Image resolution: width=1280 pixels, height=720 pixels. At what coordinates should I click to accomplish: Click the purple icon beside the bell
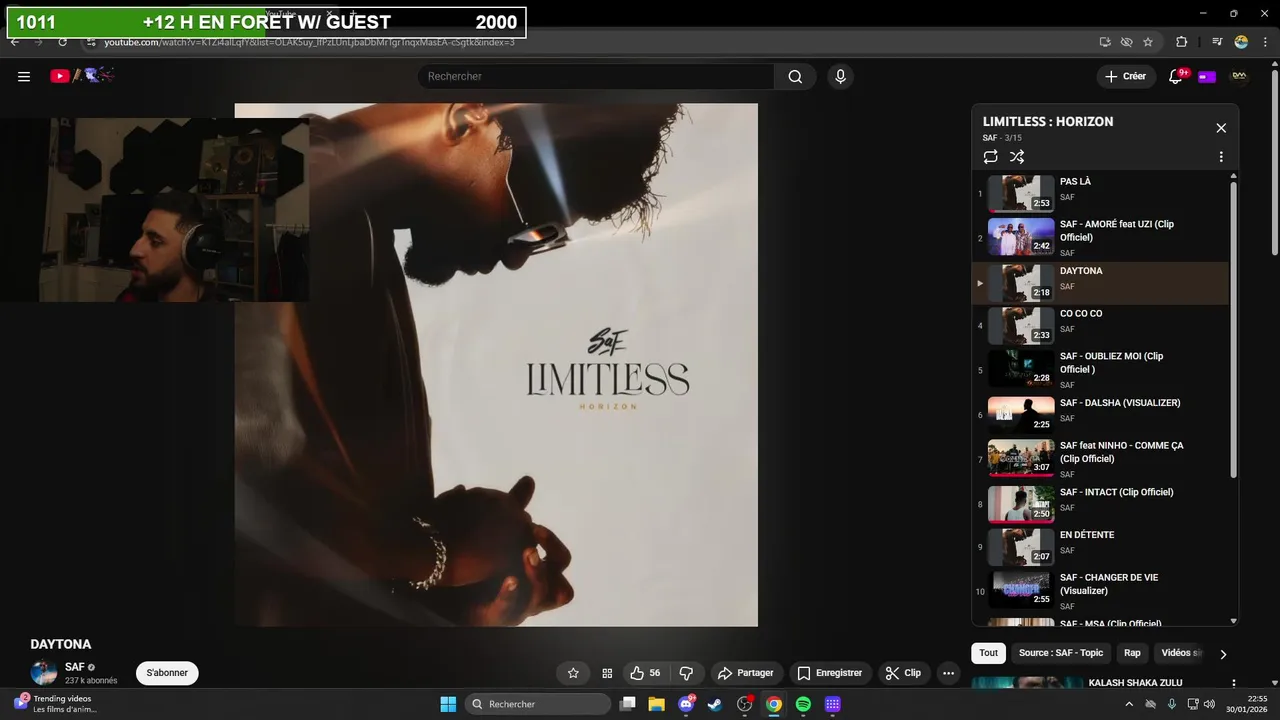(x=1207, y=76)
